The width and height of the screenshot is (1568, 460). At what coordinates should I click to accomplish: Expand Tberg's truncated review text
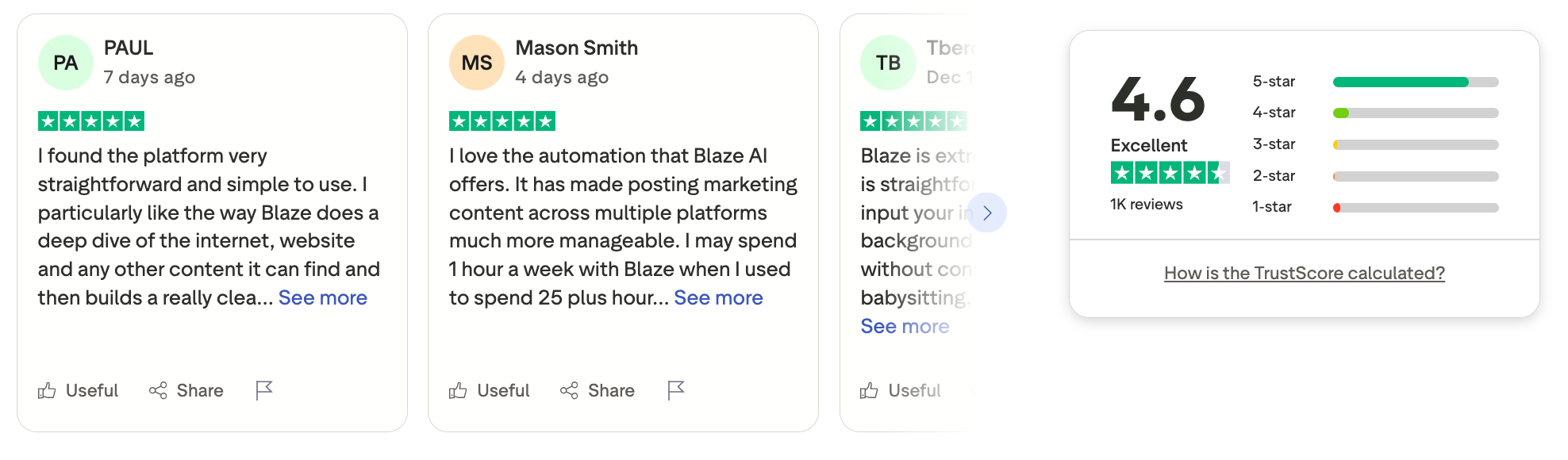point(905,325)
